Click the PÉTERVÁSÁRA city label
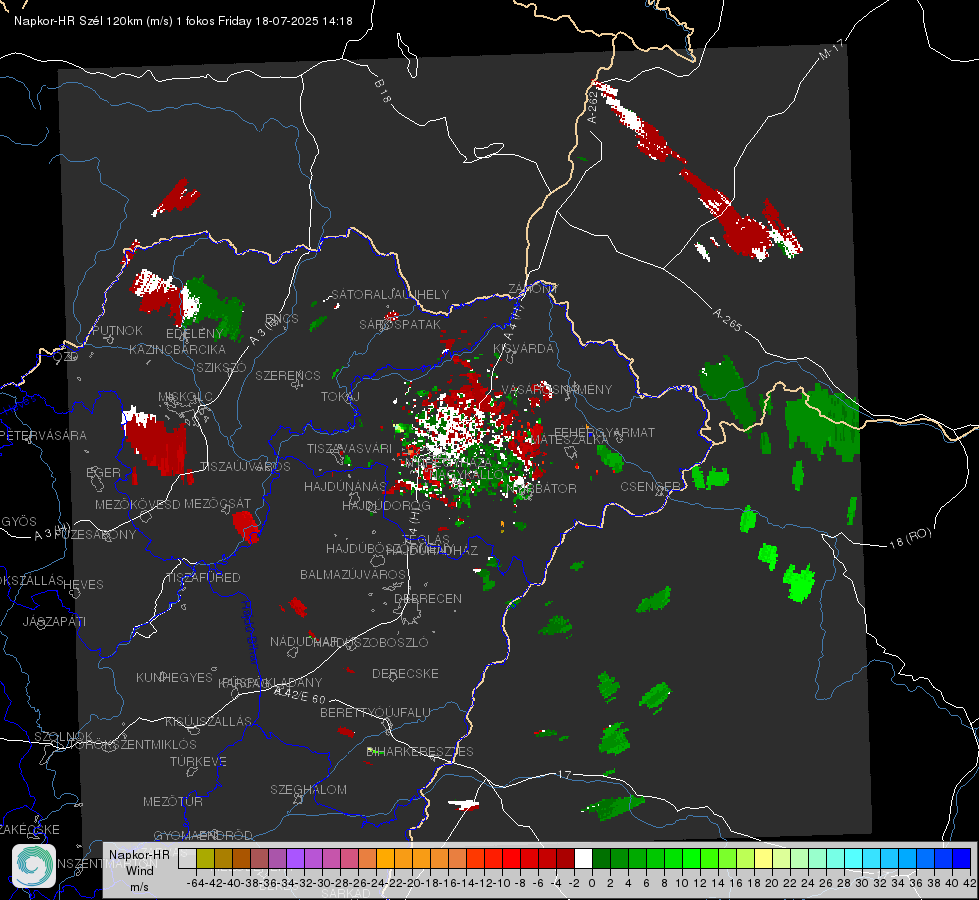The width and height of the screenshot is (979, 900). (44, 435)
